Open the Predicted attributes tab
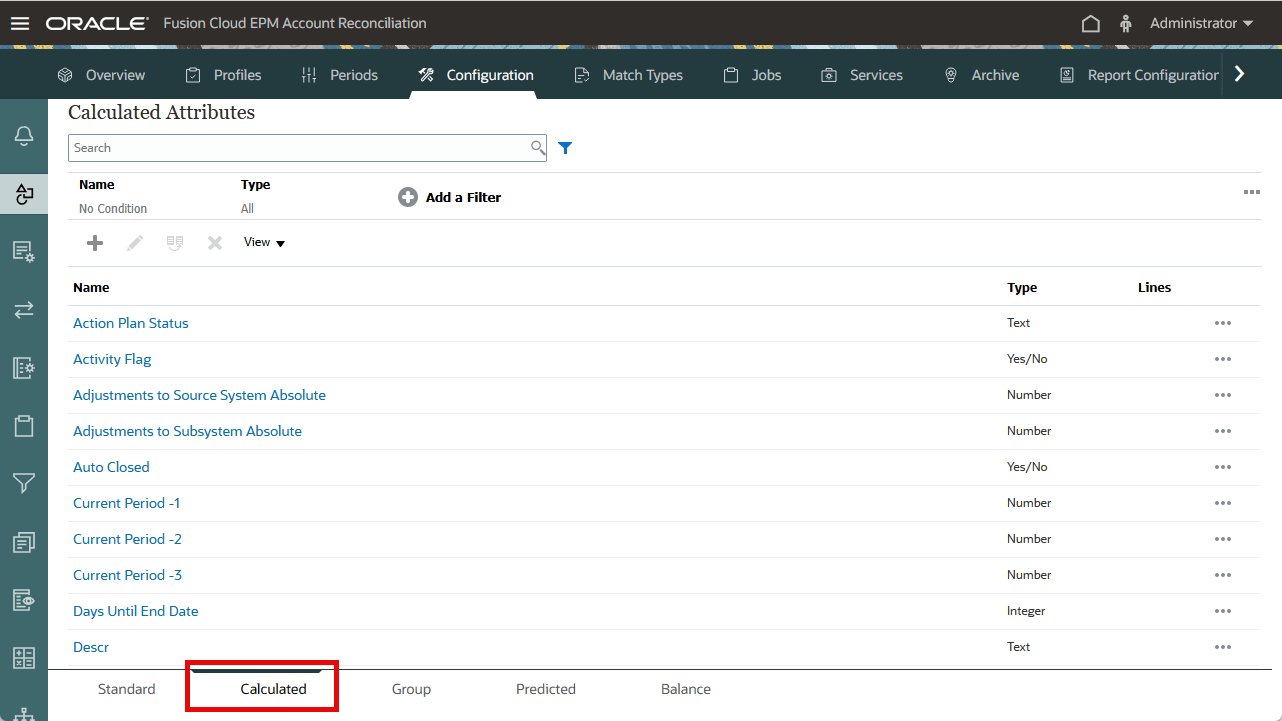The width and height of the screenshot is (1282, 721). 546,689
